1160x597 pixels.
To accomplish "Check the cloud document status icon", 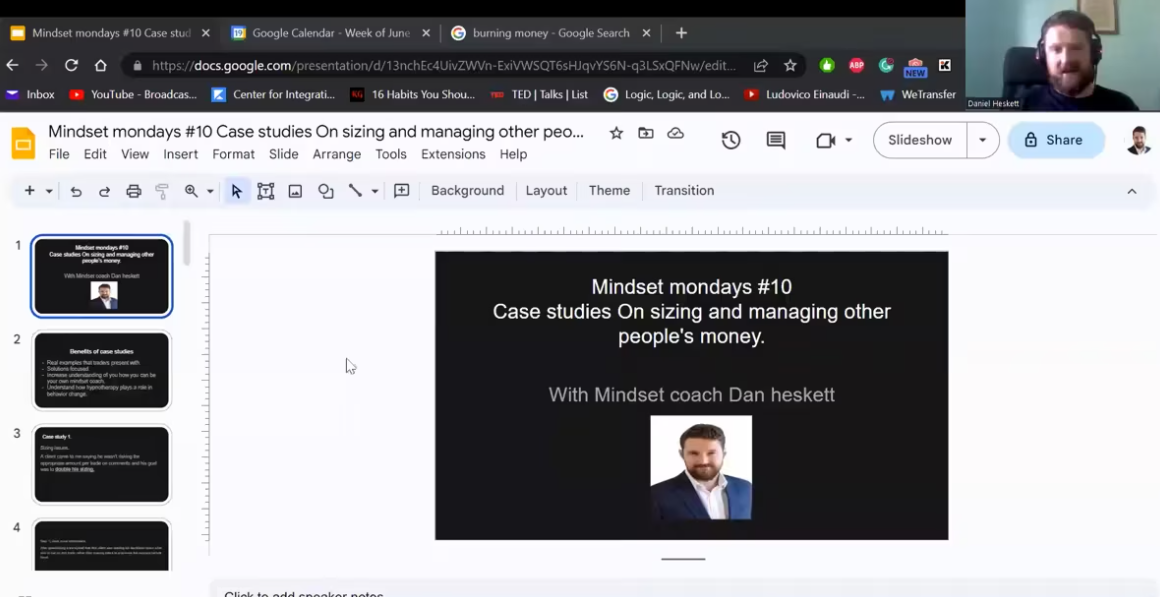I will (675, 133).
